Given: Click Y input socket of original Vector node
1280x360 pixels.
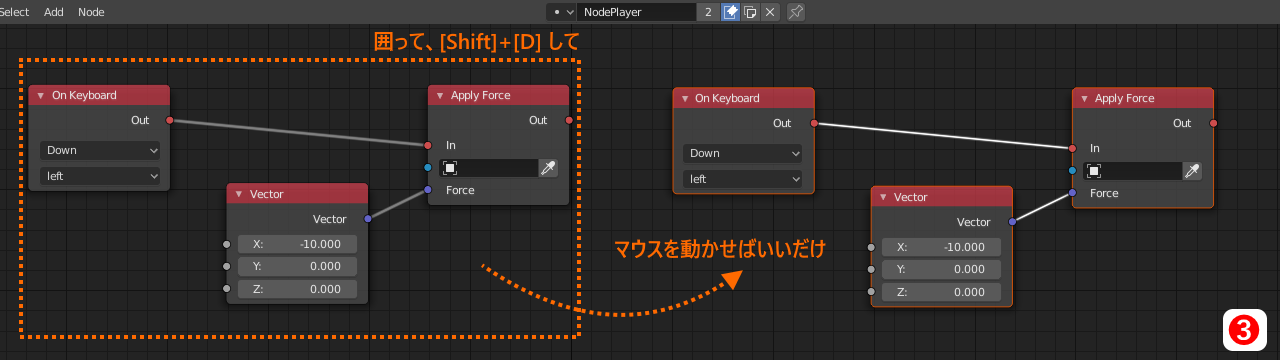Looking at the screenshot, I should [x=227, y=266].
